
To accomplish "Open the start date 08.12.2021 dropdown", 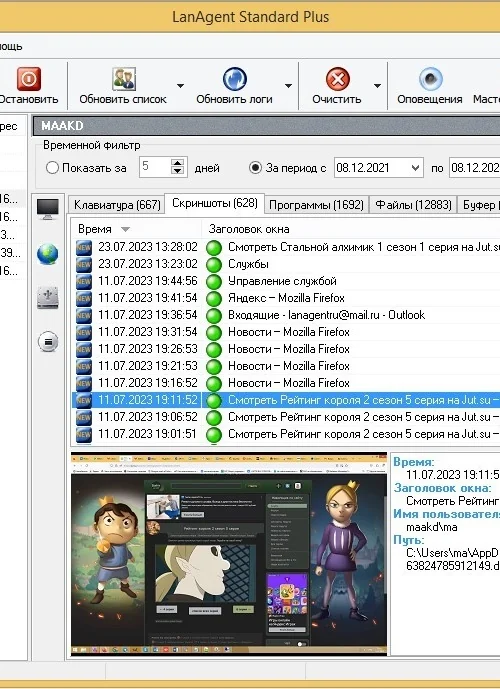I will coord(415,167).
